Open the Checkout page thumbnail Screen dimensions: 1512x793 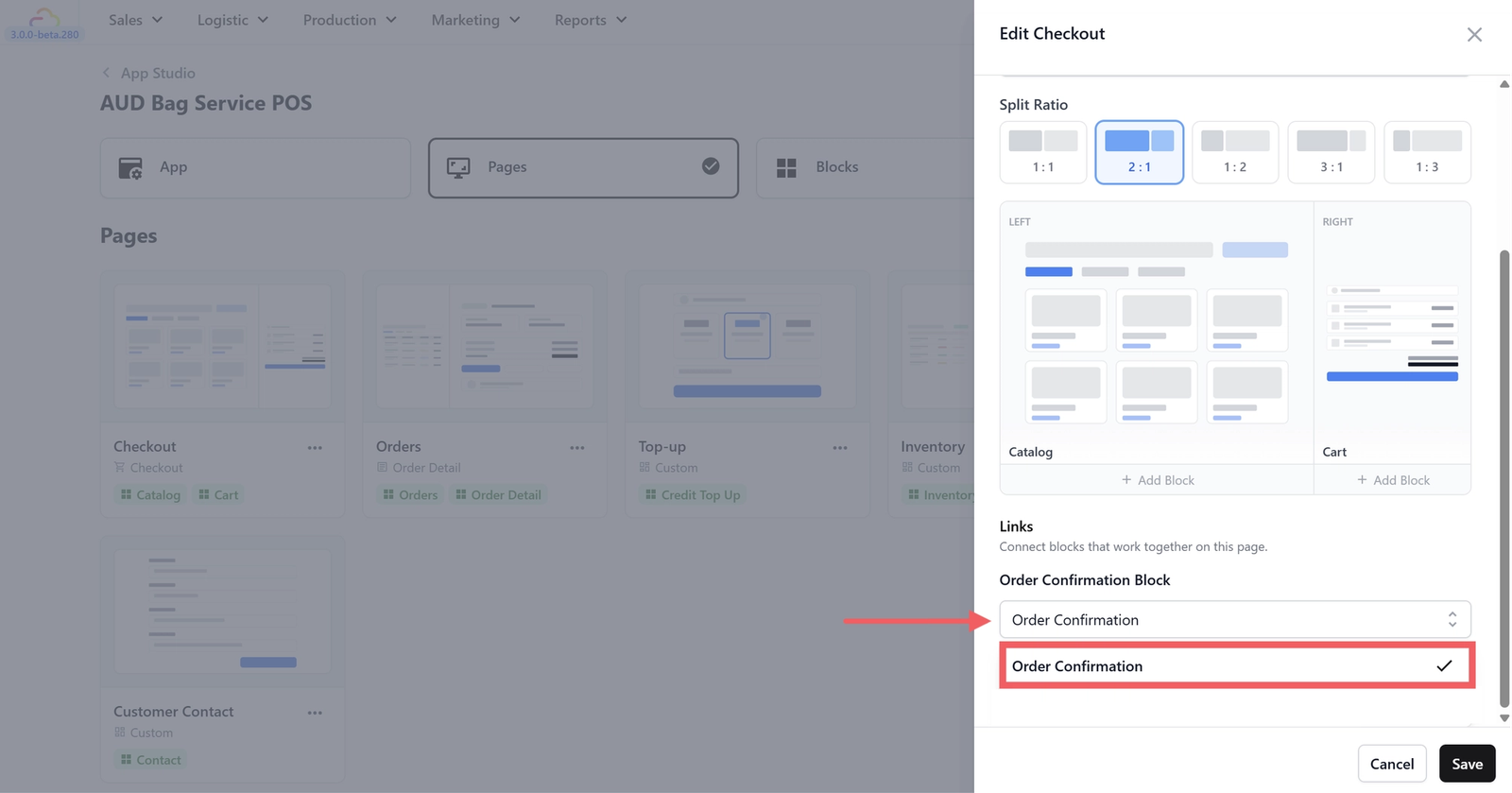click(222, 347)
